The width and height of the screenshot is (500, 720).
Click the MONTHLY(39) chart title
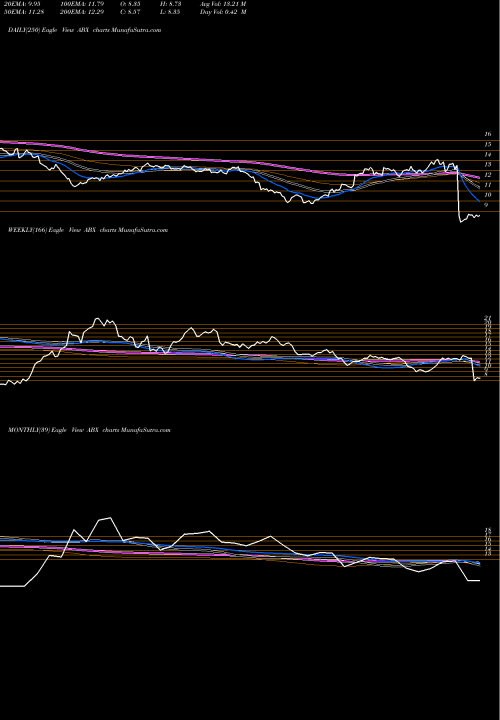pyautogui.click(x=89, y=430)
